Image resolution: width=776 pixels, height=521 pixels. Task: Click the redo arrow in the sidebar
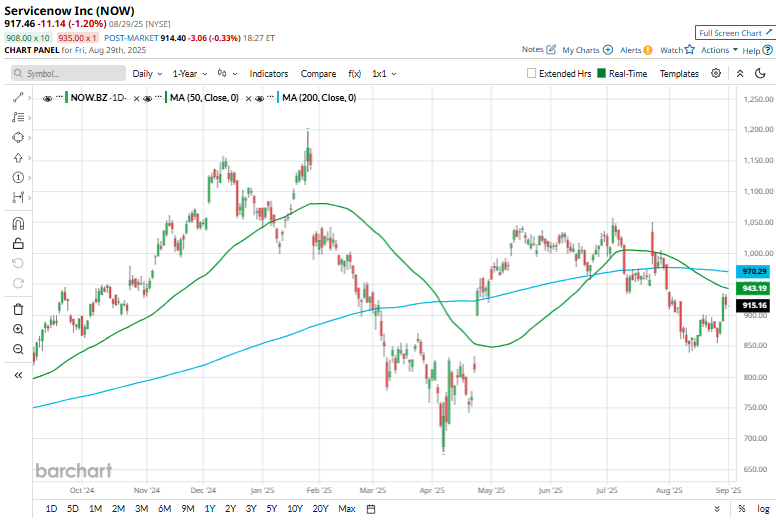pyautogui.click(x=18, y=283)
